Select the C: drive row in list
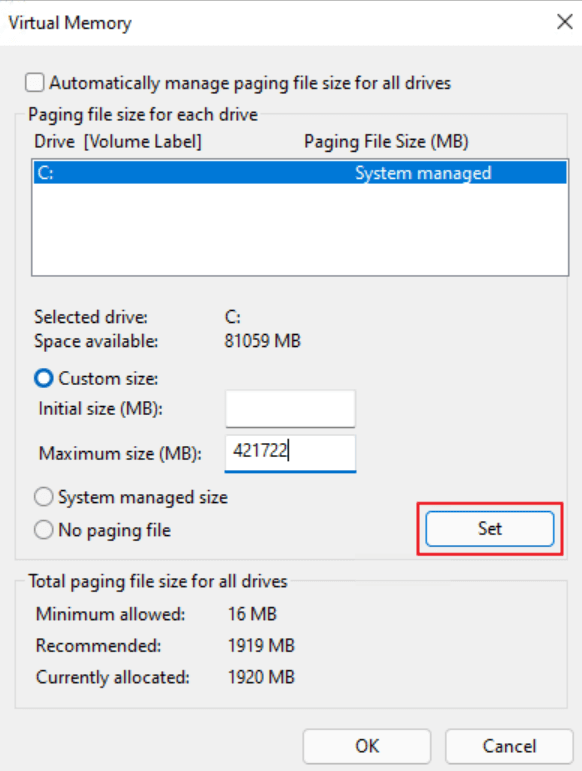Viewport: 582px width, 771px height. [x=300, y=173]
